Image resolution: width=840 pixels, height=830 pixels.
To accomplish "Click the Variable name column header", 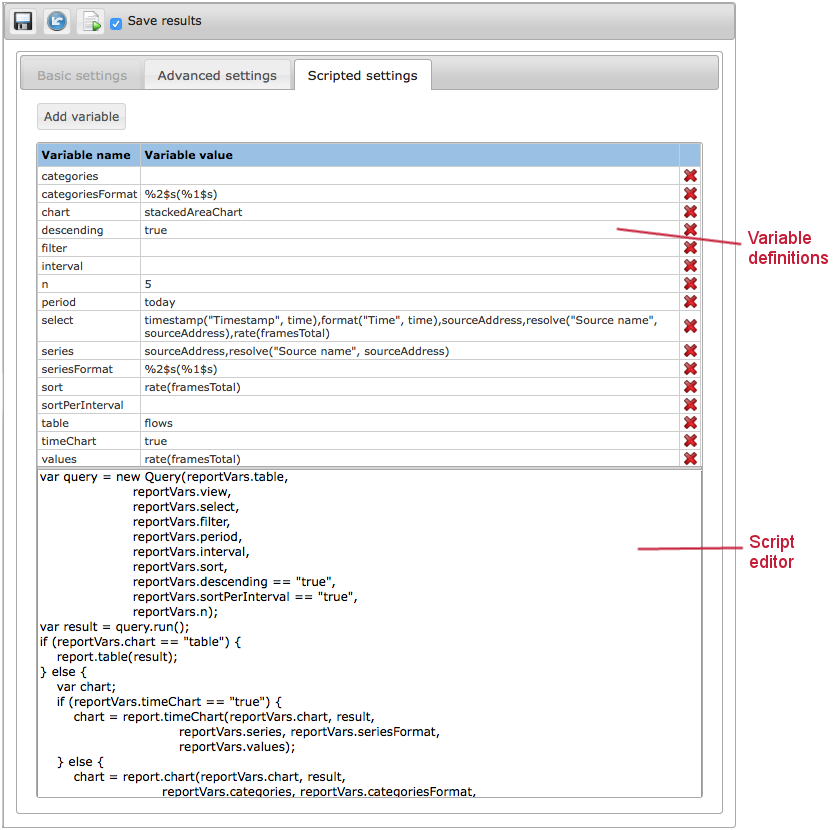I will pyautogui.click(x=89, y=155).
